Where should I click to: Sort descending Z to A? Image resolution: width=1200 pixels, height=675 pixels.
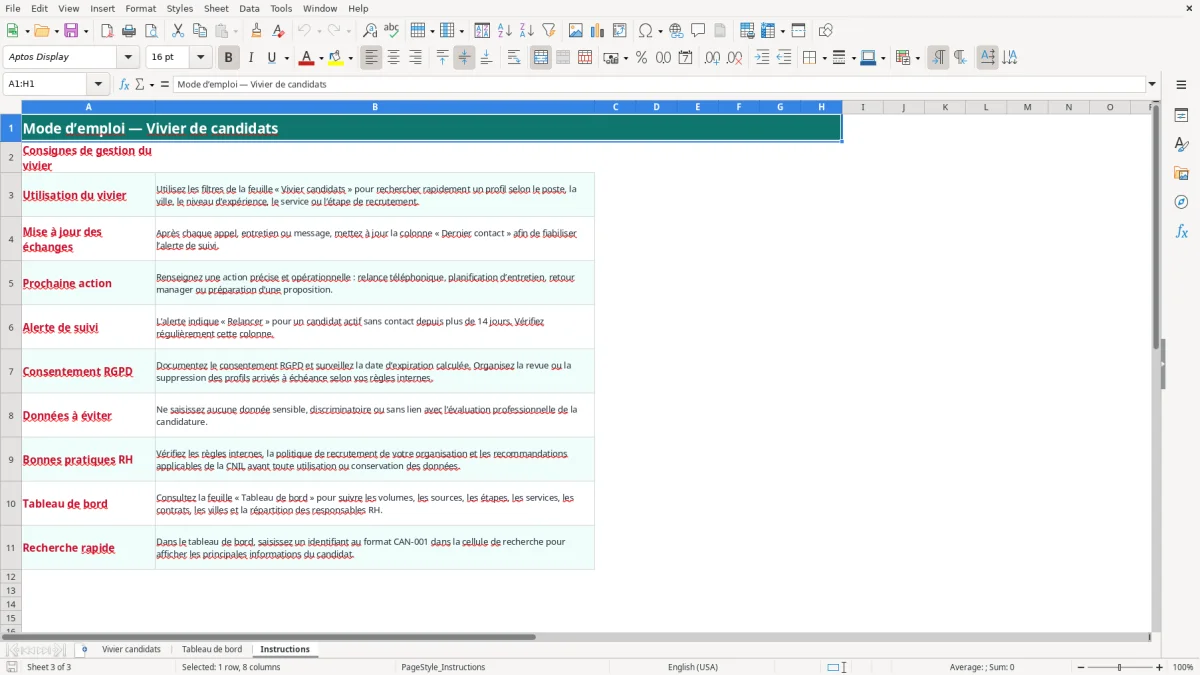coord(527,31)
